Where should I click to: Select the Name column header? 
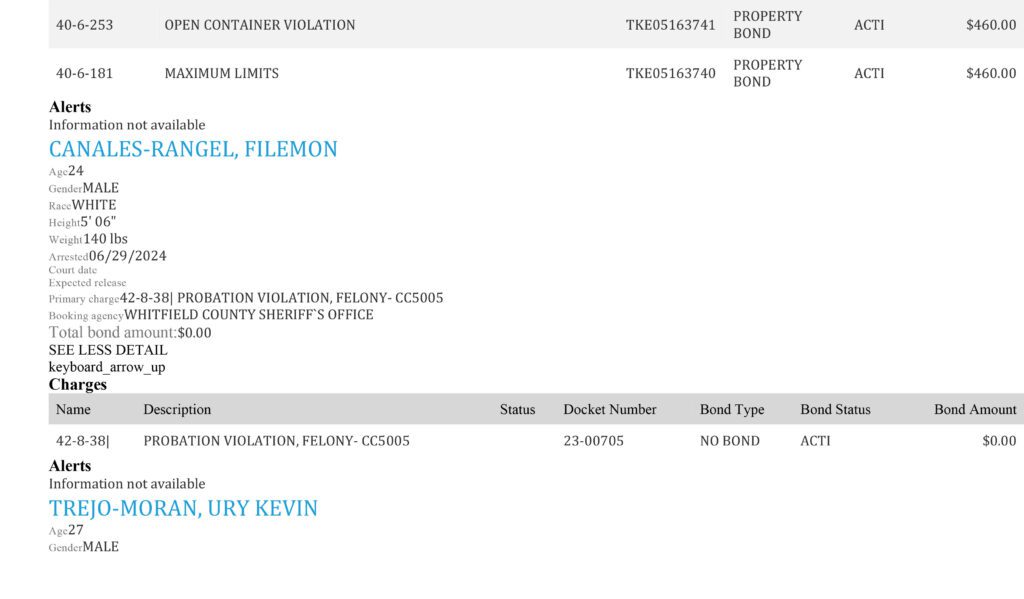point(73,410)
